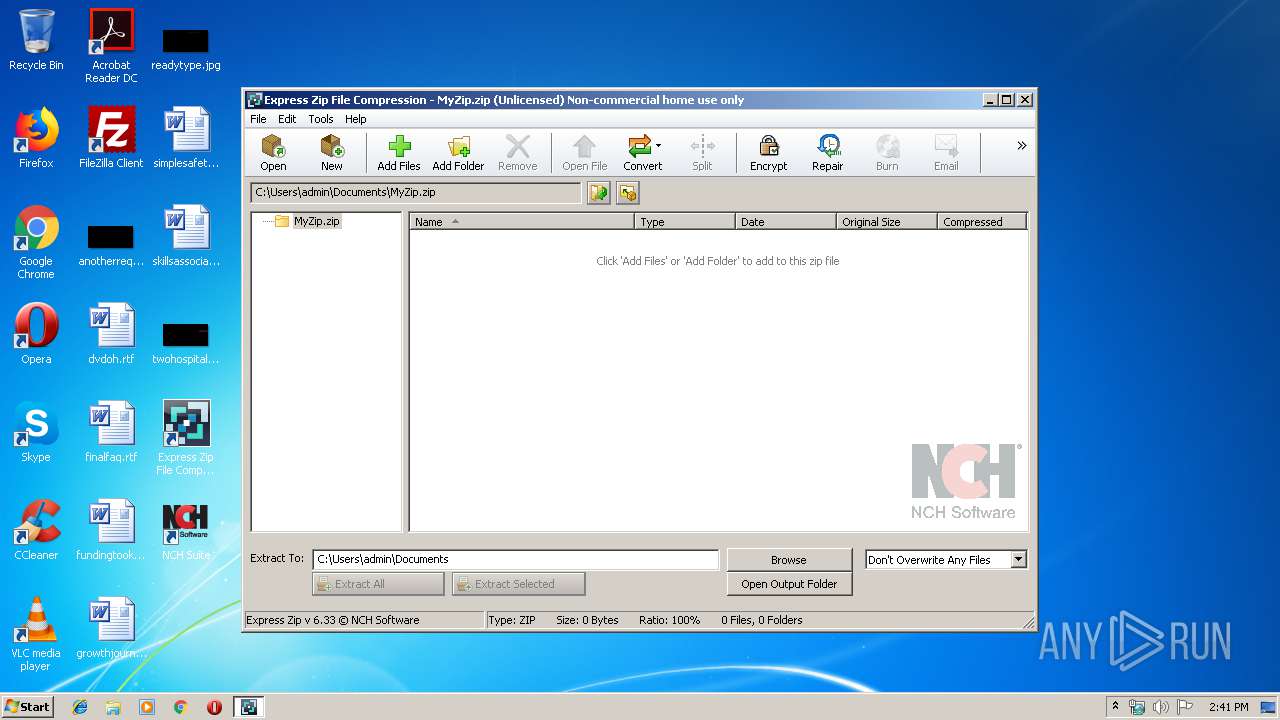Click the Browse button

[789, 560]
